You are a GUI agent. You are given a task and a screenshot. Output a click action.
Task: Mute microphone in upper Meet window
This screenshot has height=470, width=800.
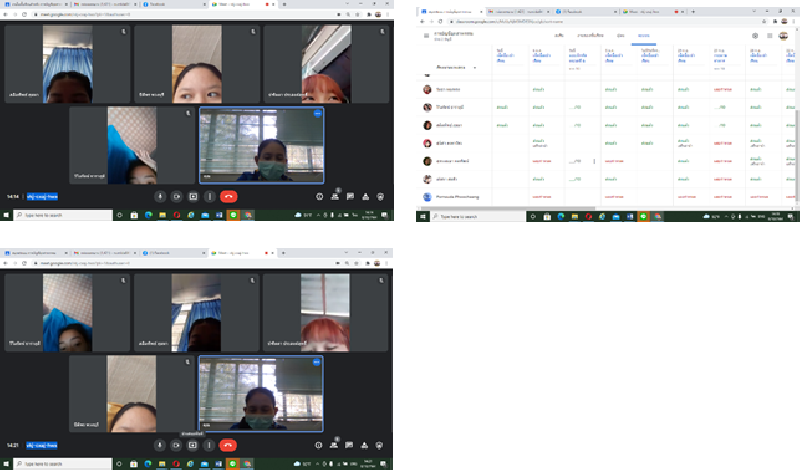coord(160,197)
